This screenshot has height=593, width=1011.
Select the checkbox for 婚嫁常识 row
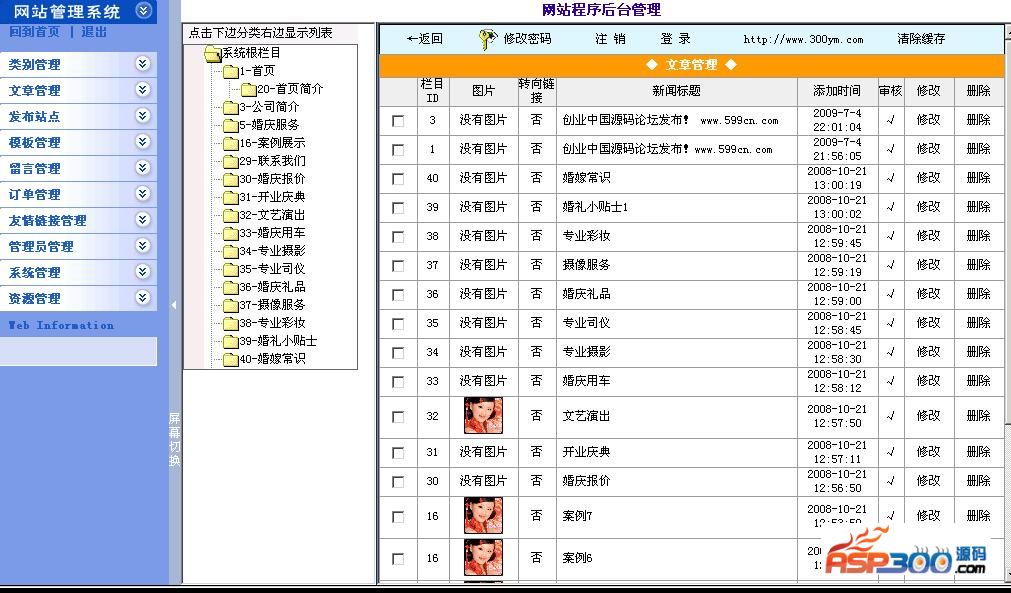point(398,179)
